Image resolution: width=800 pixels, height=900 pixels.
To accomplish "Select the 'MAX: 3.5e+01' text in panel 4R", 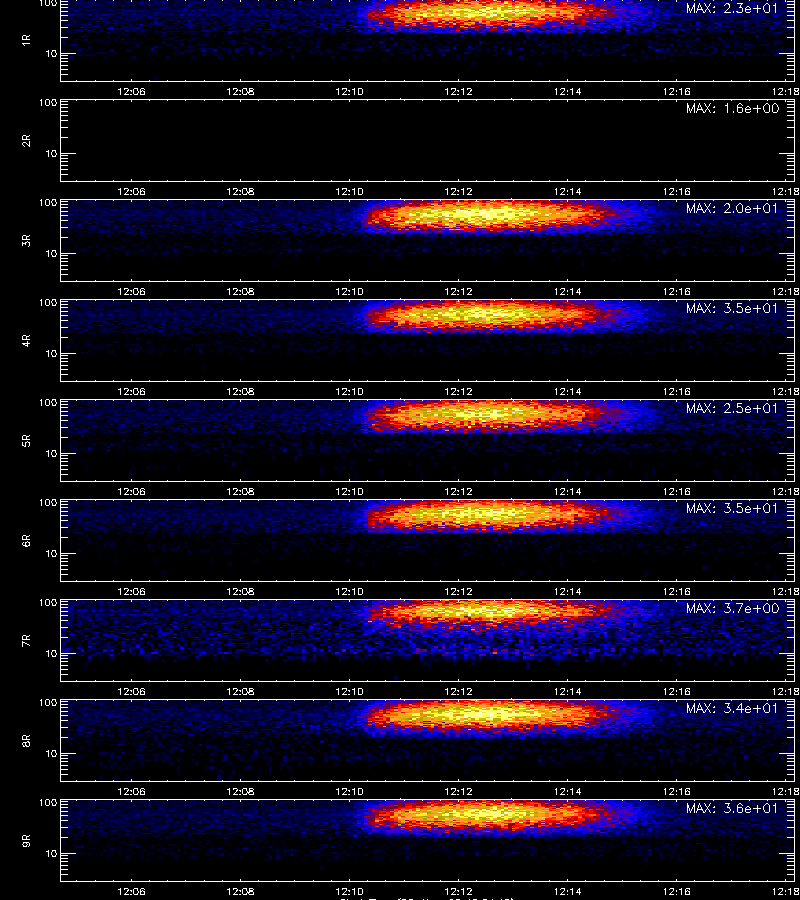I will click(x=732, y=308).
